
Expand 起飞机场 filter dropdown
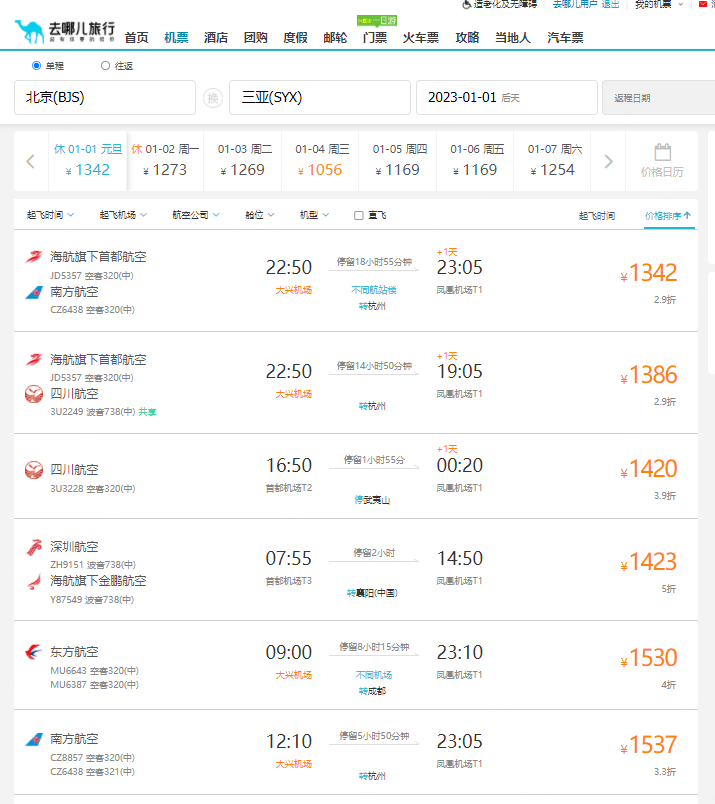click(123, 215)
